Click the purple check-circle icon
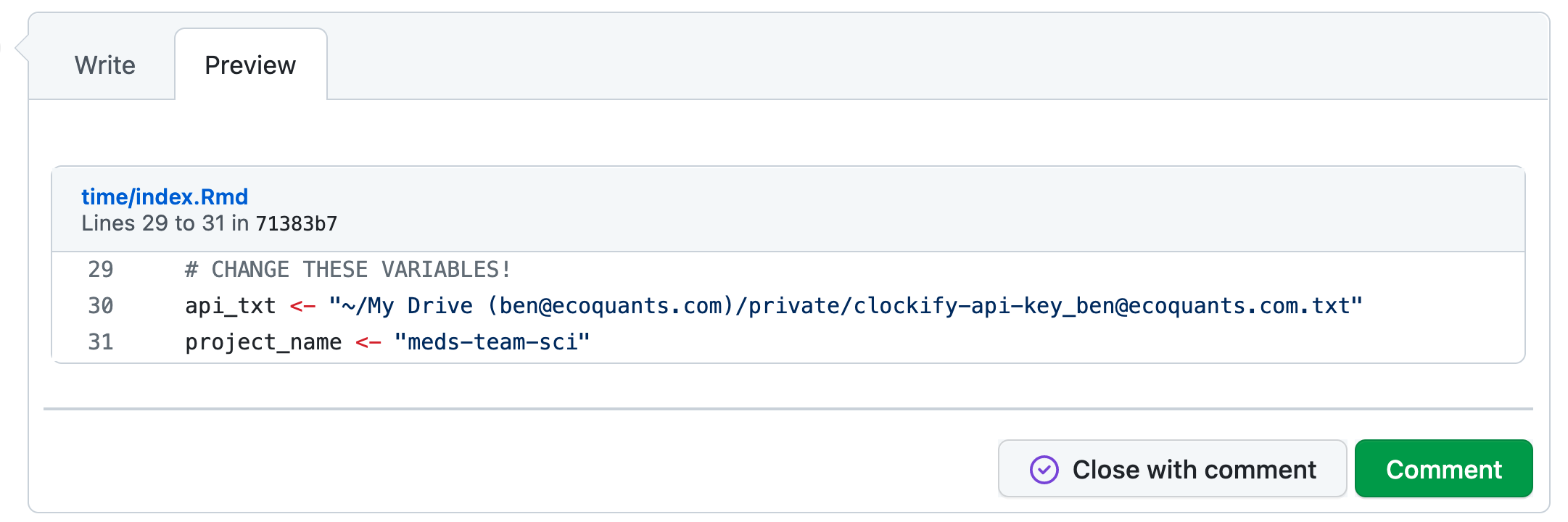 1044,470
